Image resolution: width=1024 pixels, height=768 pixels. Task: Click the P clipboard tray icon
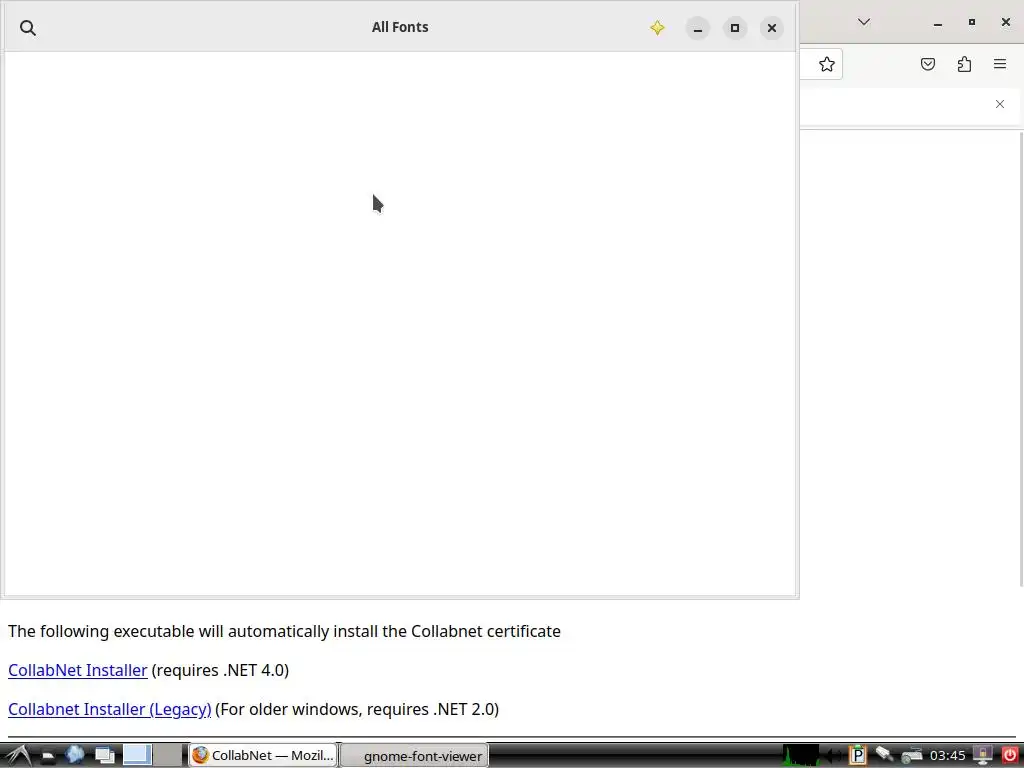point(857,756)
